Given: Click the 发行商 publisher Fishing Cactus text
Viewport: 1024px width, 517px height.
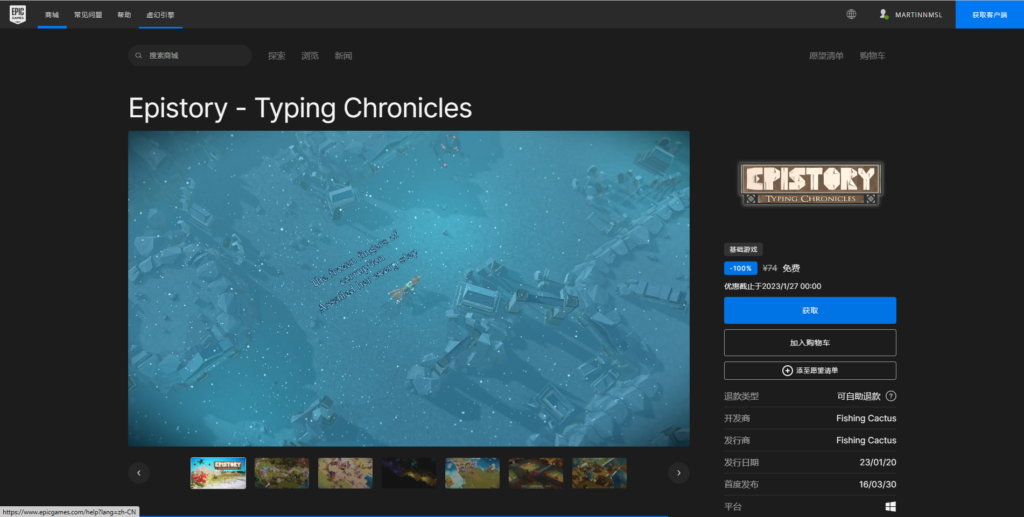Looking at the screenshot, I should click(x=866, y=441).
